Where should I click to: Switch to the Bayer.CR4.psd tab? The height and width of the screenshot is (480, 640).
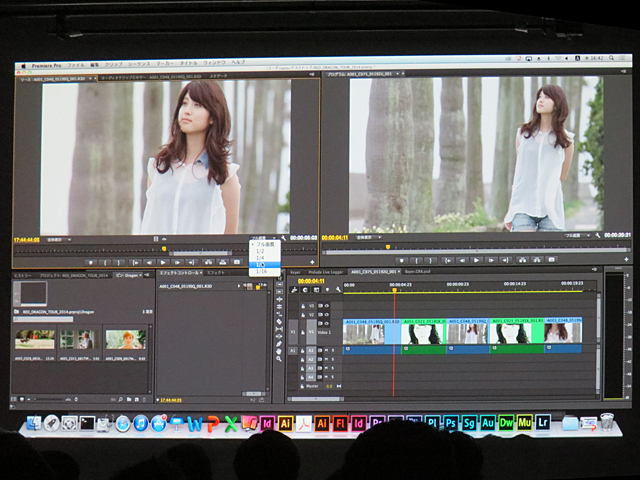(418, 271)
